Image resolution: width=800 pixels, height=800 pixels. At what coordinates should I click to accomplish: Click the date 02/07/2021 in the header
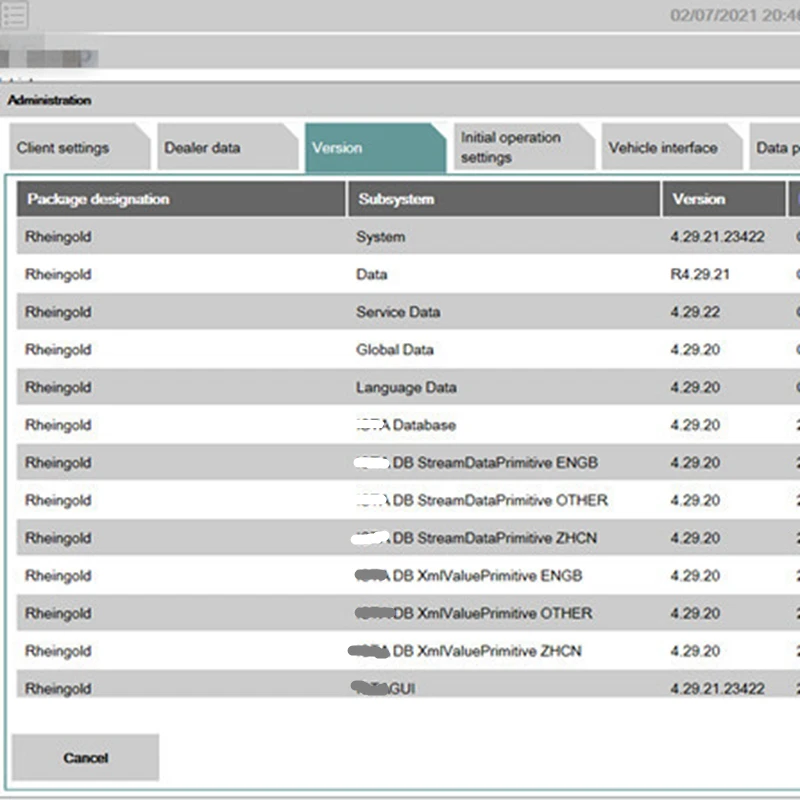point(713,15)
